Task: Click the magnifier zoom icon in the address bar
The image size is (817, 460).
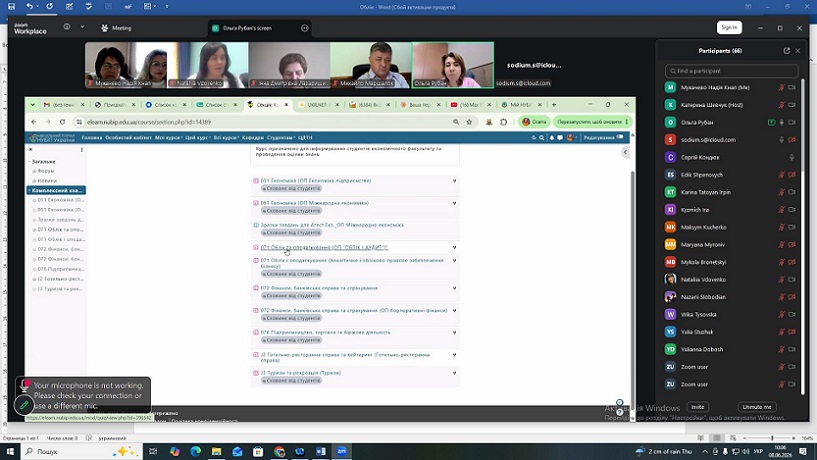Action: 456,122
